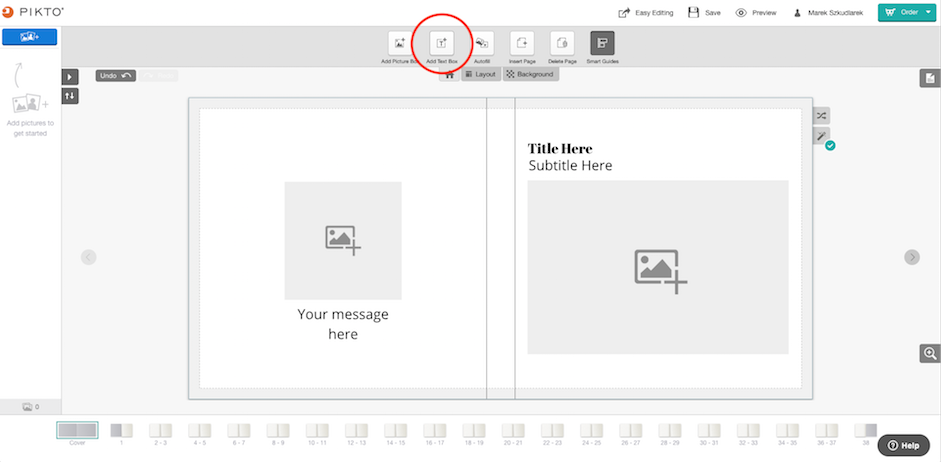Click the magic wand icon beside page
Screen dimensions: 941x462
coord(822,136)
